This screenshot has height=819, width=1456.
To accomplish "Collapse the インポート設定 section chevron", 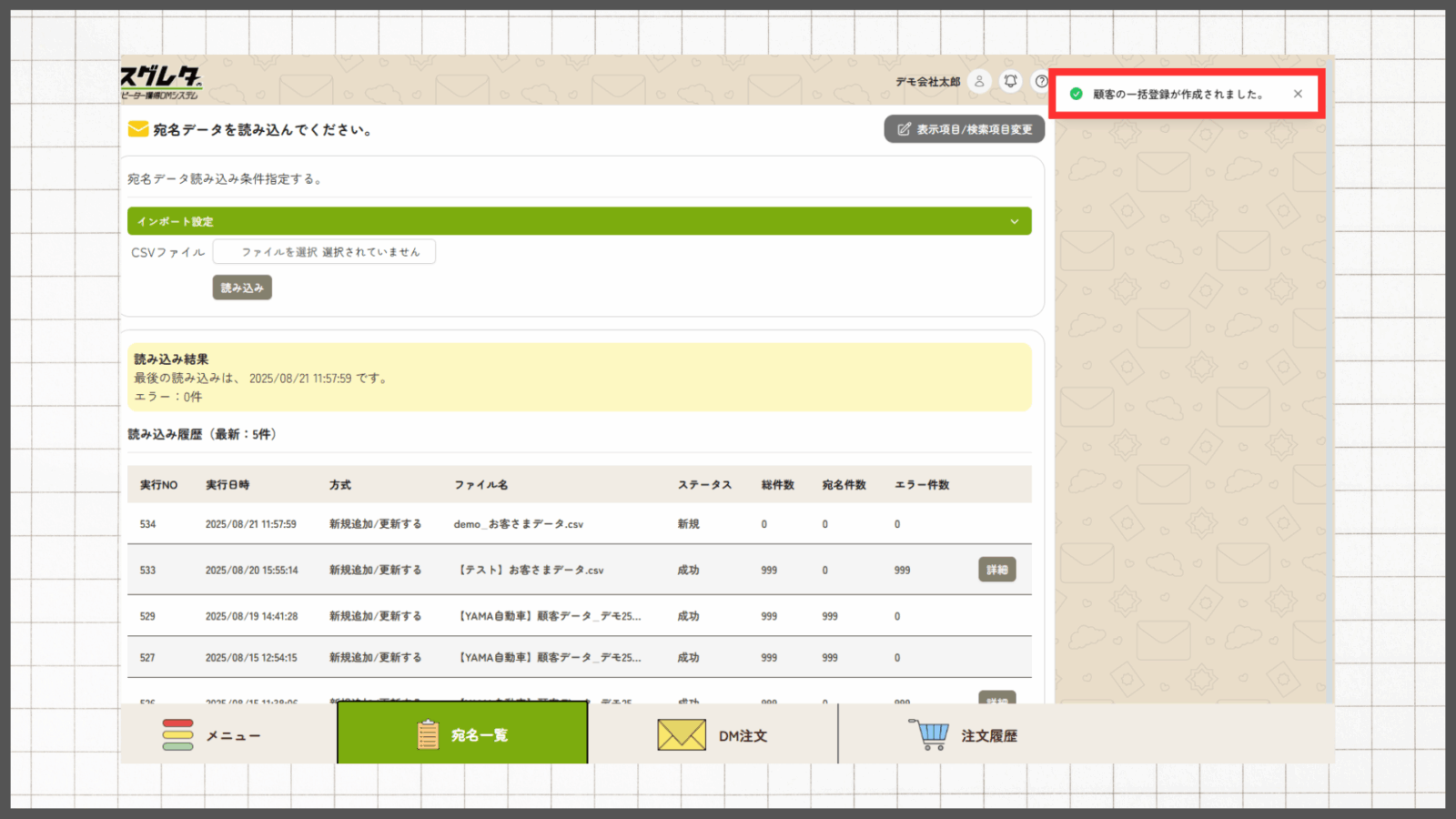I will [x=1015, y=221].
